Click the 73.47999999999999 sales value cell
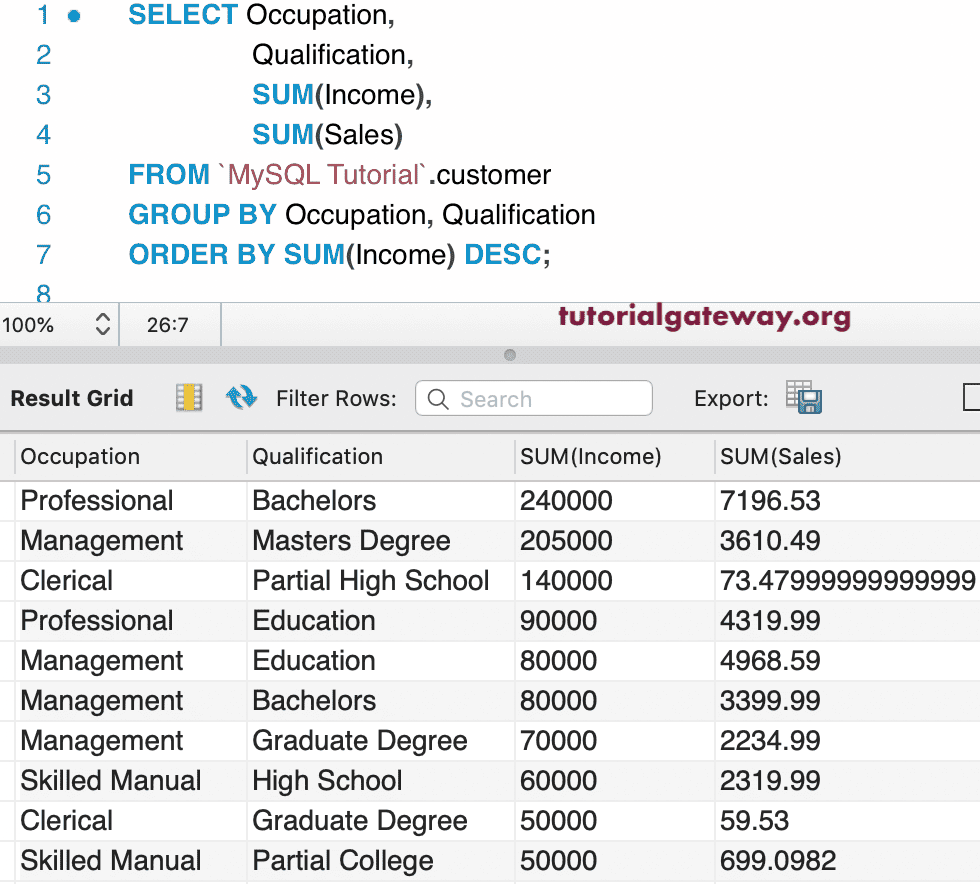This screenshot has width=980, height=884. pos(846,581)
